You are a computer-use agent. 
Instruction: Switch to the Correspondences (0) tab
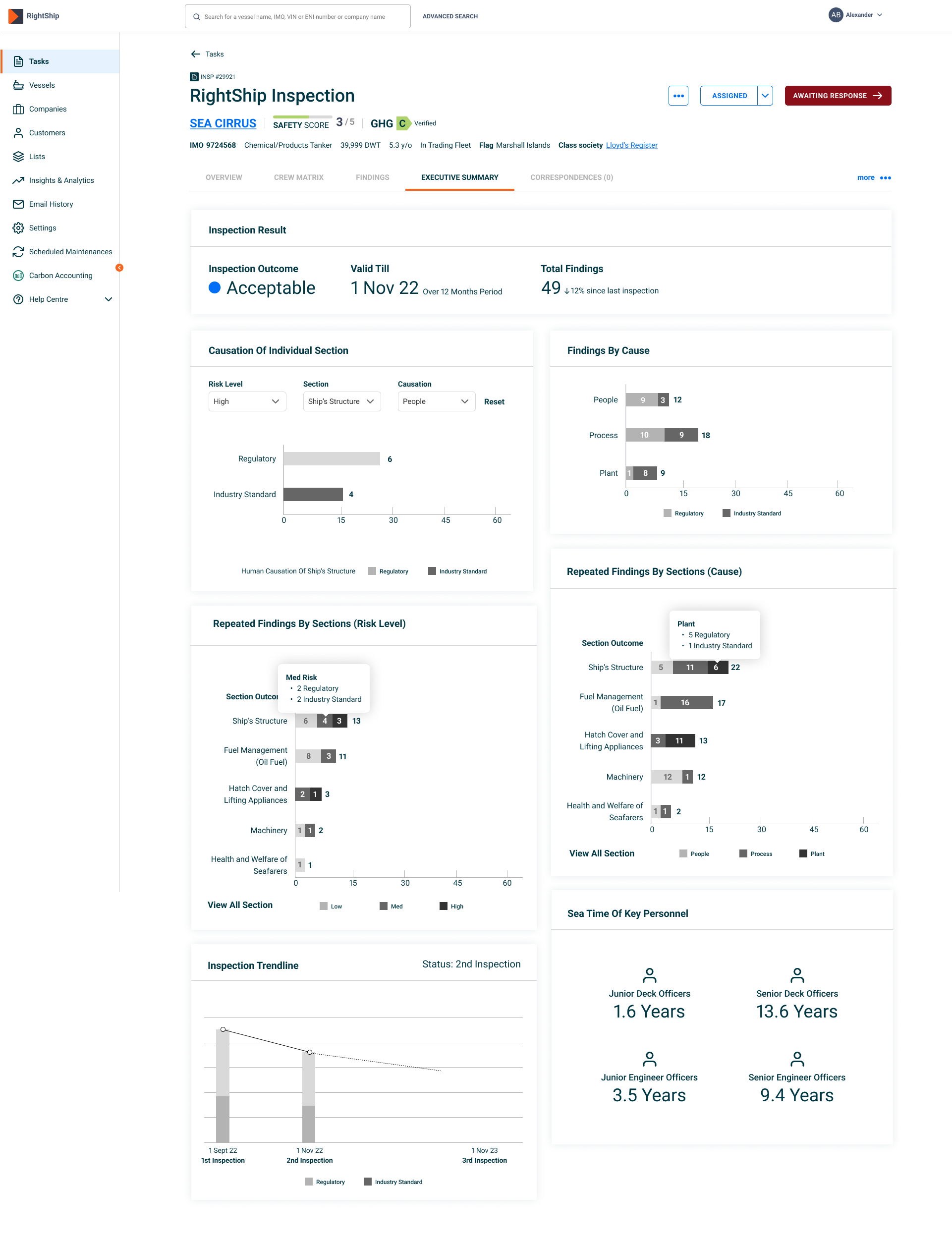571,177
